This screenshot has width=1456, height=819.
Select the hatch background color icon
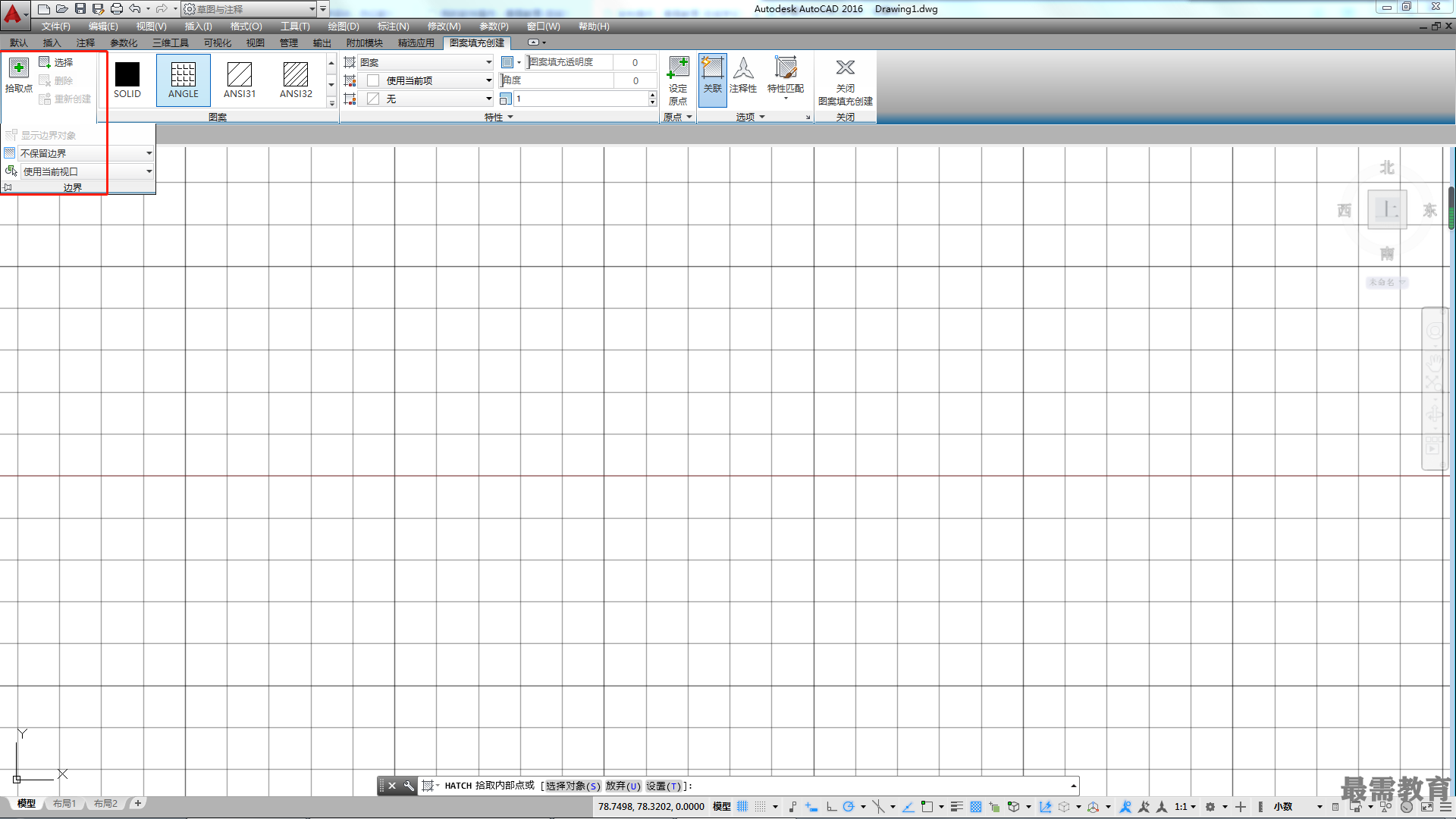pos(350,99)
